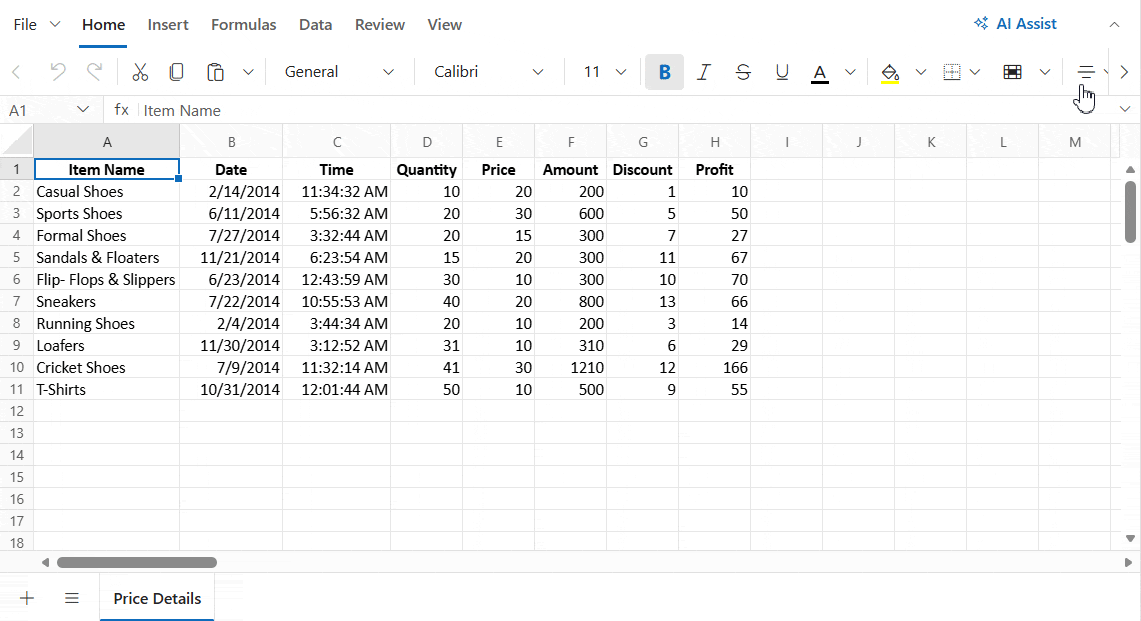Switch to the View tab
Screen dimensions: 1141x621
coord(445,25)
